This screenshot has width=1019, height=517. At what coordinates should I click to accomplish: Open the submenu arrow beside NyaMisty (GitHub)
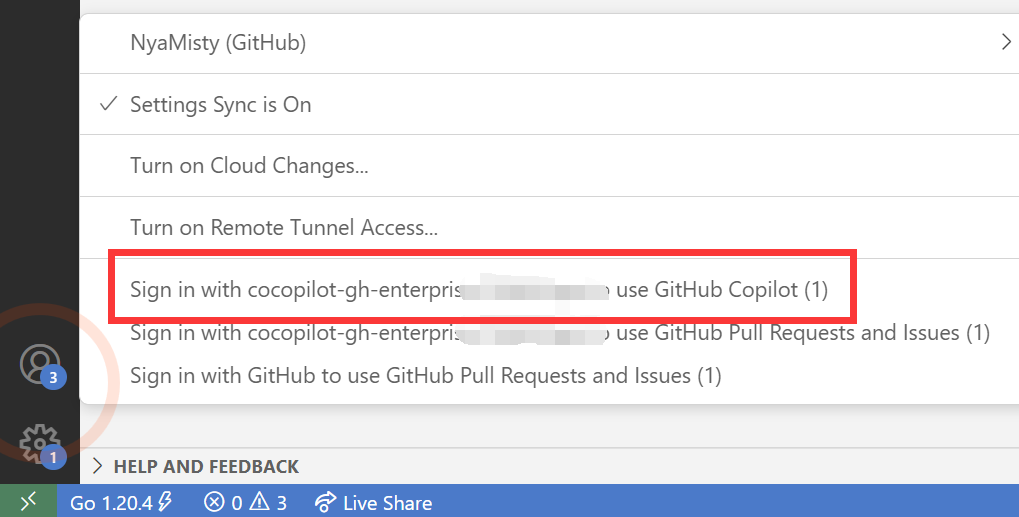(1005, 42)
